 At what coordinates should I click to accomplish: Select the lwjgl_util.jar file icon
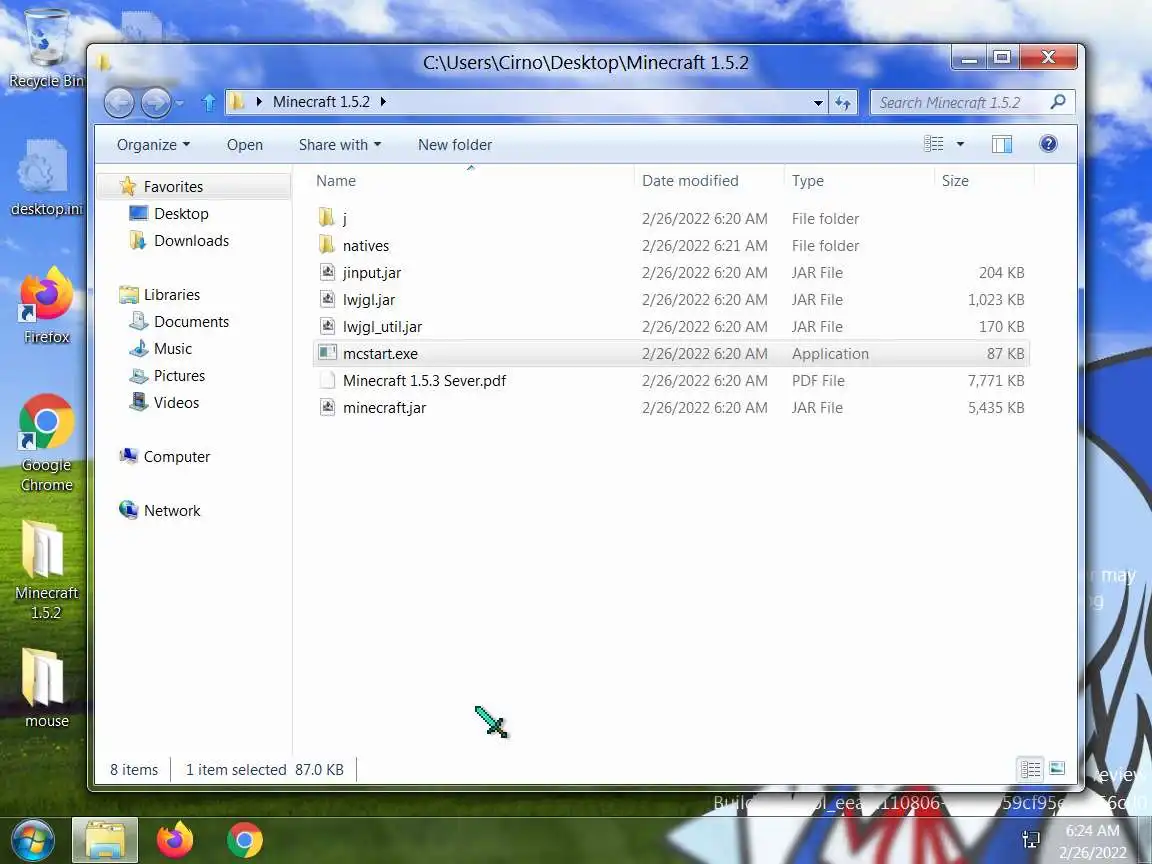[x=328, y=326]
